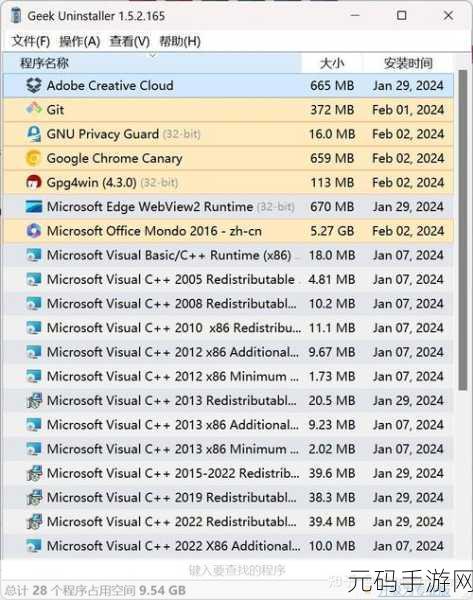Click the Visual C++ 2013 Redistributable installer icon
This screenshot has width=473, height=600.
pos(34,401)
